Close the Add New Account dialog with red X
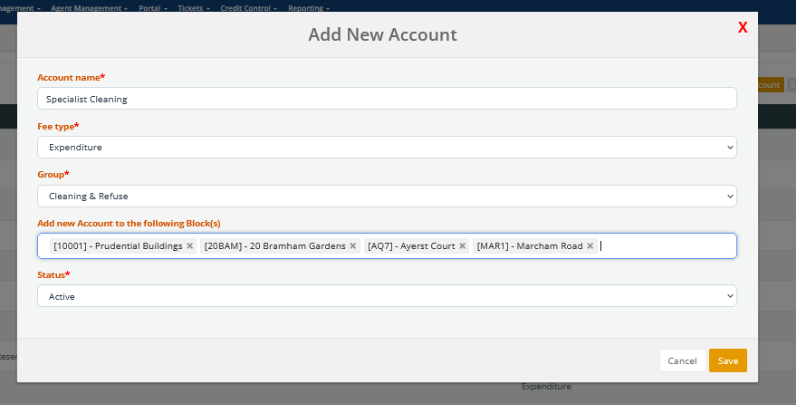Screen dimensions: 796x405 (742, 27)
